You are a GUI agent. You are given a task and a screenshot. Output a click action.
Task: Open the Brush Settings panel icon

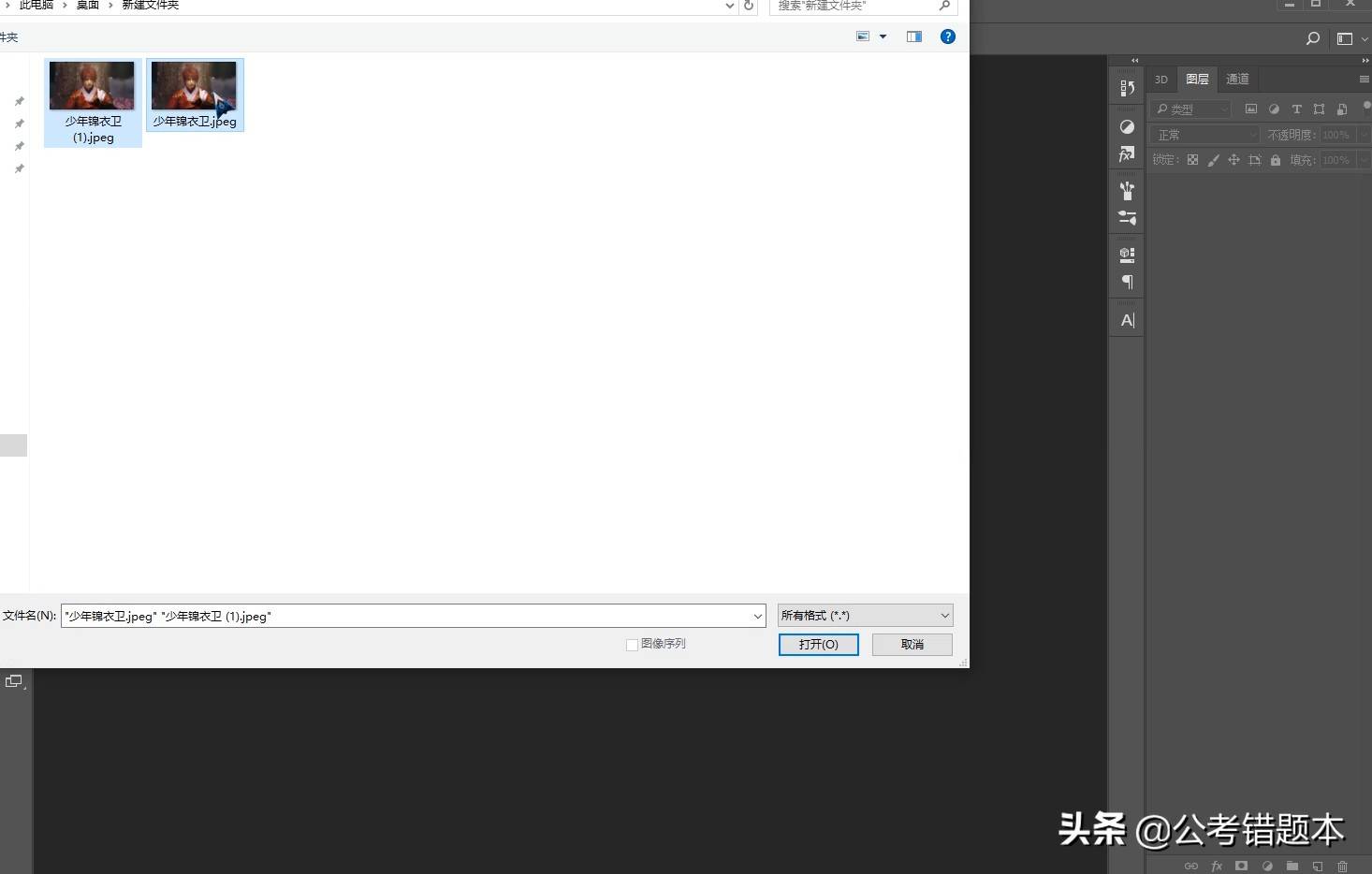click(1127, 218)
